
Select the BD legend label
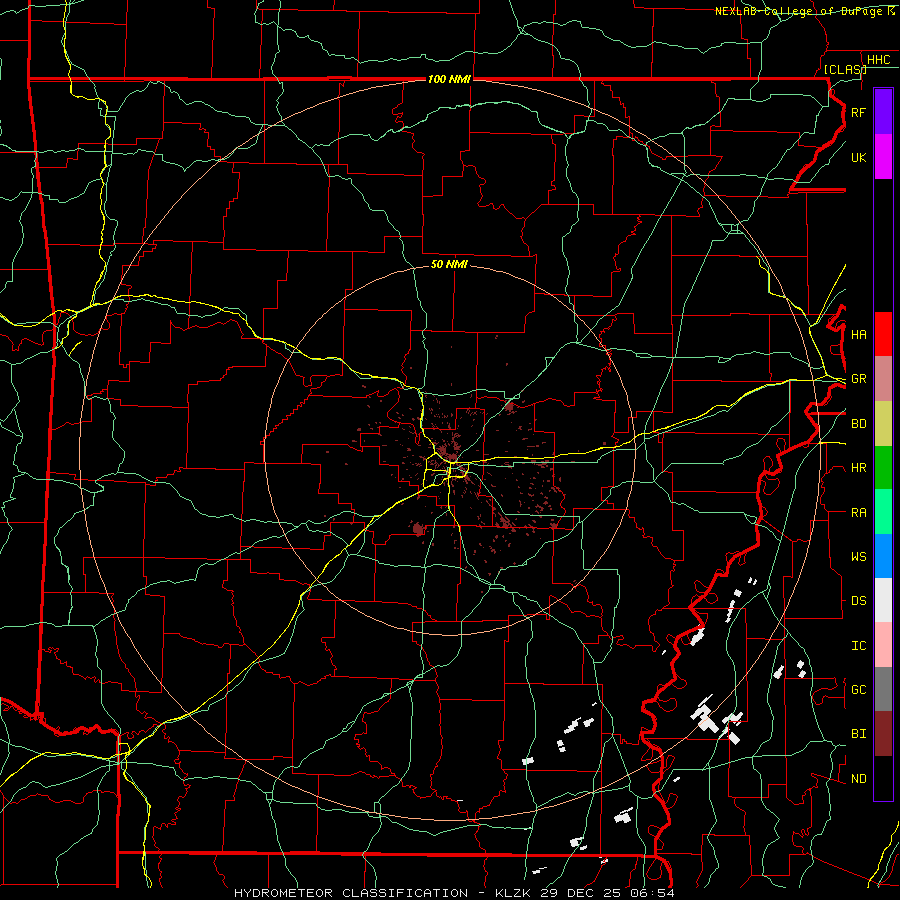pos(858,424)
